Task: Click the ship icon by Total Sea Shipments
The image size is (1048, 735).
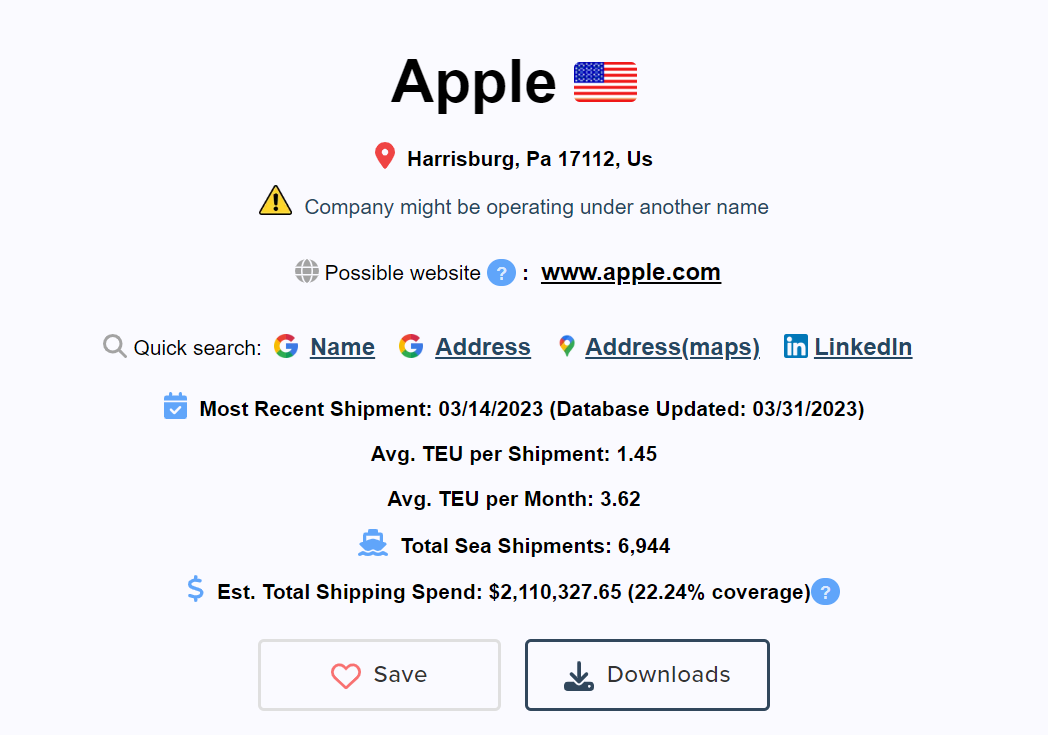Action: pyautogui.click(x=373, y=543)
